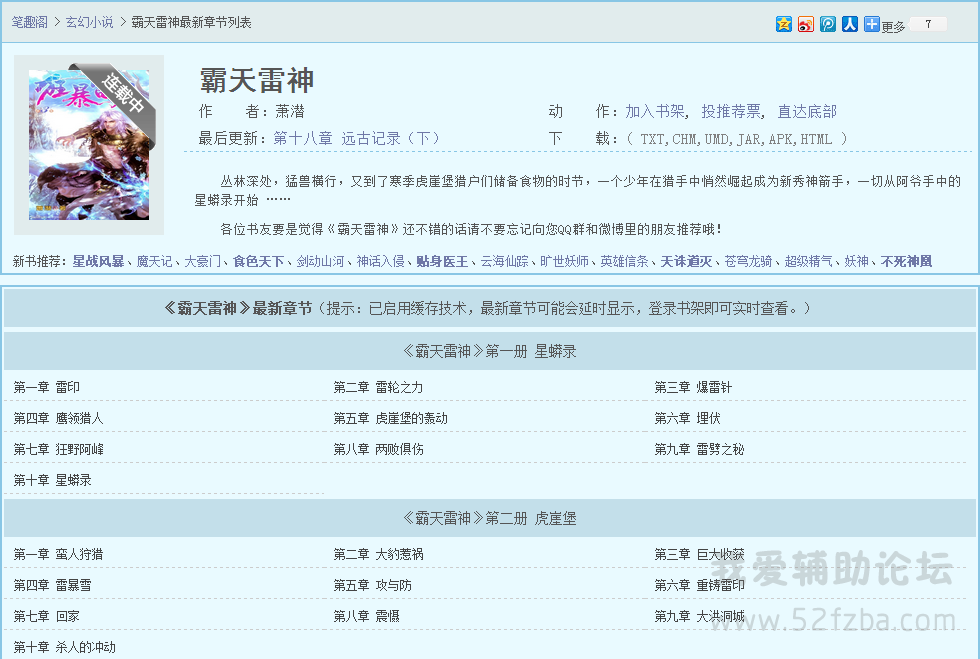Share via Sina Weibo icon
The image size is (980, 659).
pyautogui.click(x=806, y=24)
